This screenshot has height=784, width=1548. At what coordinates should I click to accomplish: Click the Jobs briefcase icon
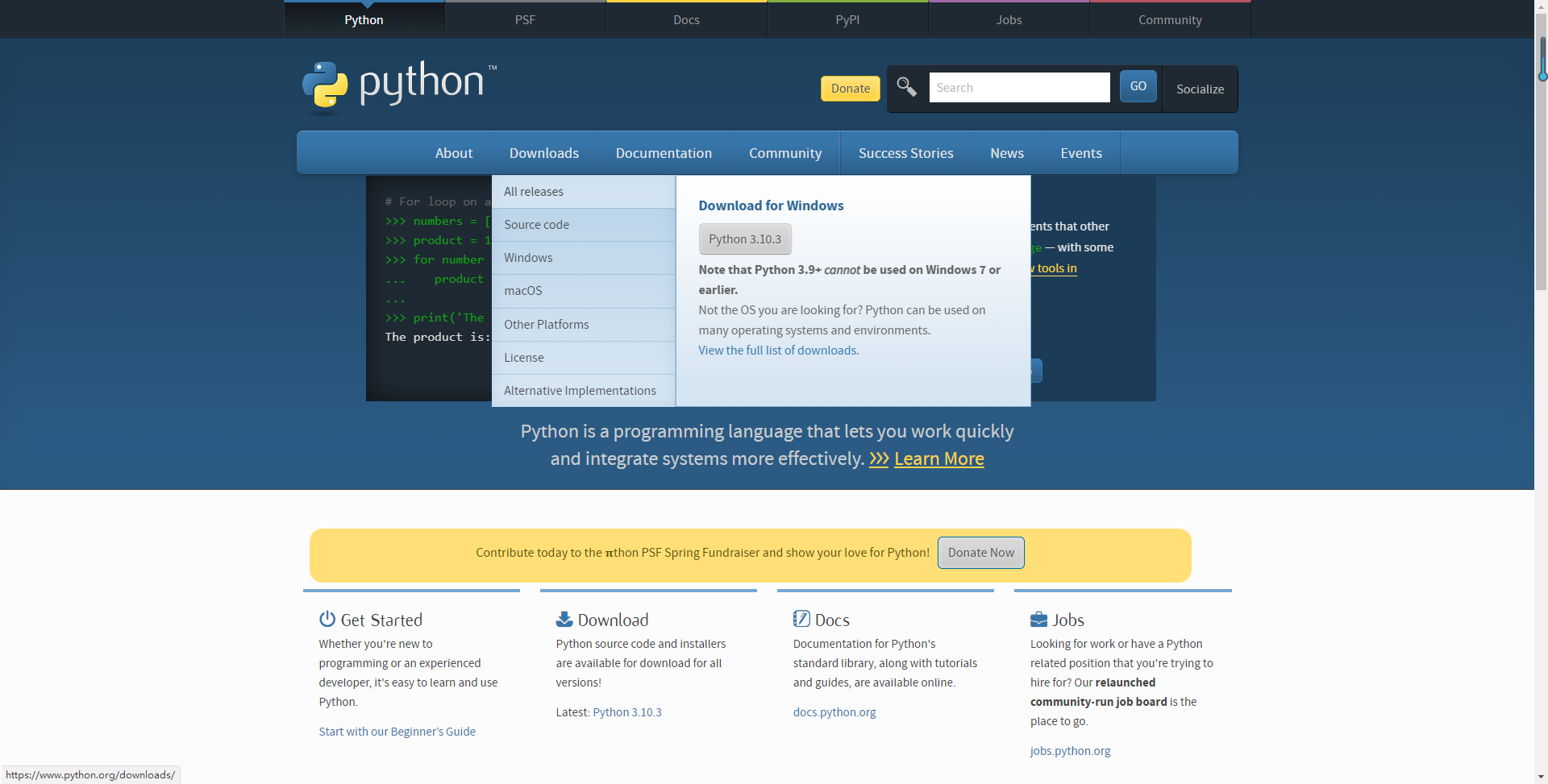click(x=1038, y=619)
